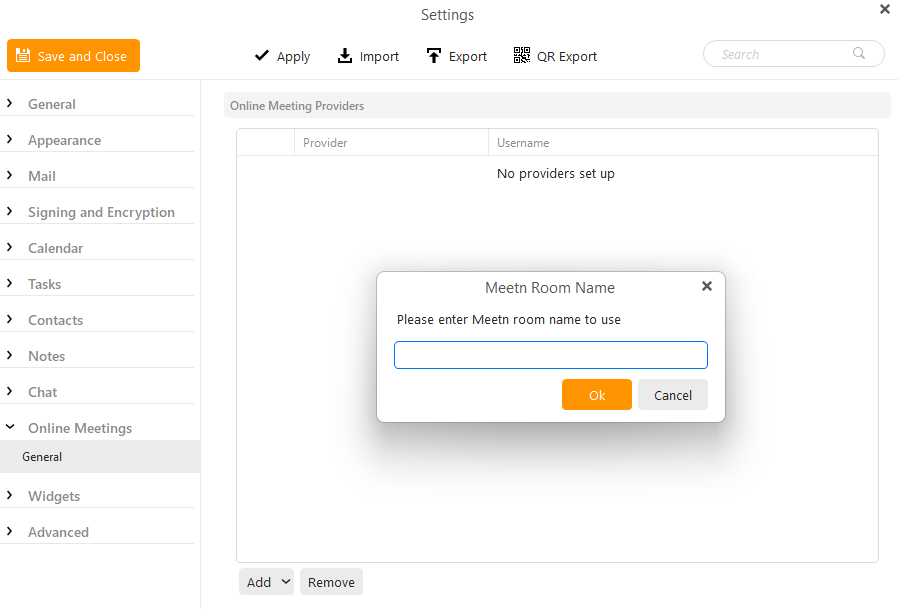
Task: Open the Calendar settings category
Action: (56, 248)
